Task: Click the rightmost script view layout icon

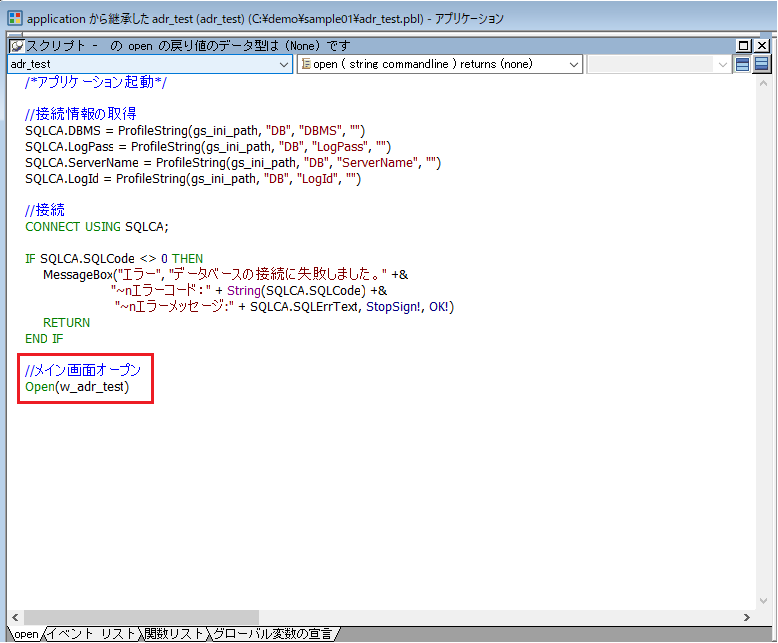Action: point(762,64)
